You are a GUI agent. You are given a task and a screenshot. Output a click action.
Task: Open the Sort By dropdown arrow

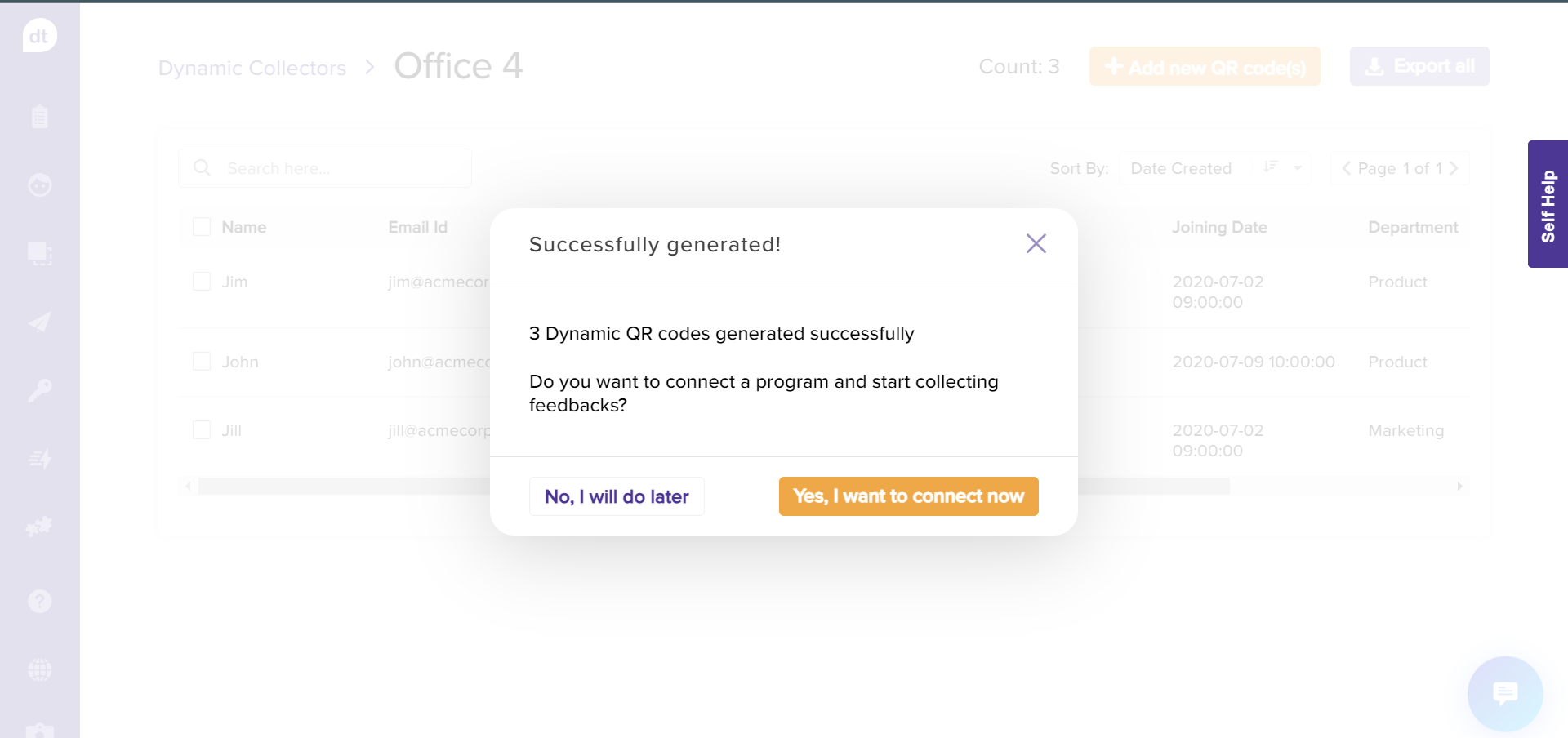coord(1298,168)
